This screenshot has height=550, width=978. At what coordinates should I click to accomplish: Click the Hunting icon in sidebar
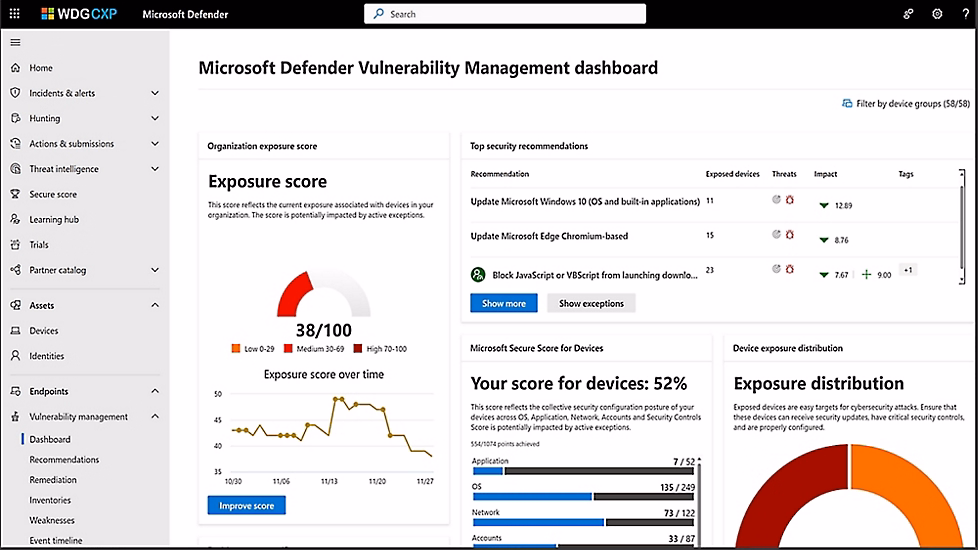(x=16, y=118)
